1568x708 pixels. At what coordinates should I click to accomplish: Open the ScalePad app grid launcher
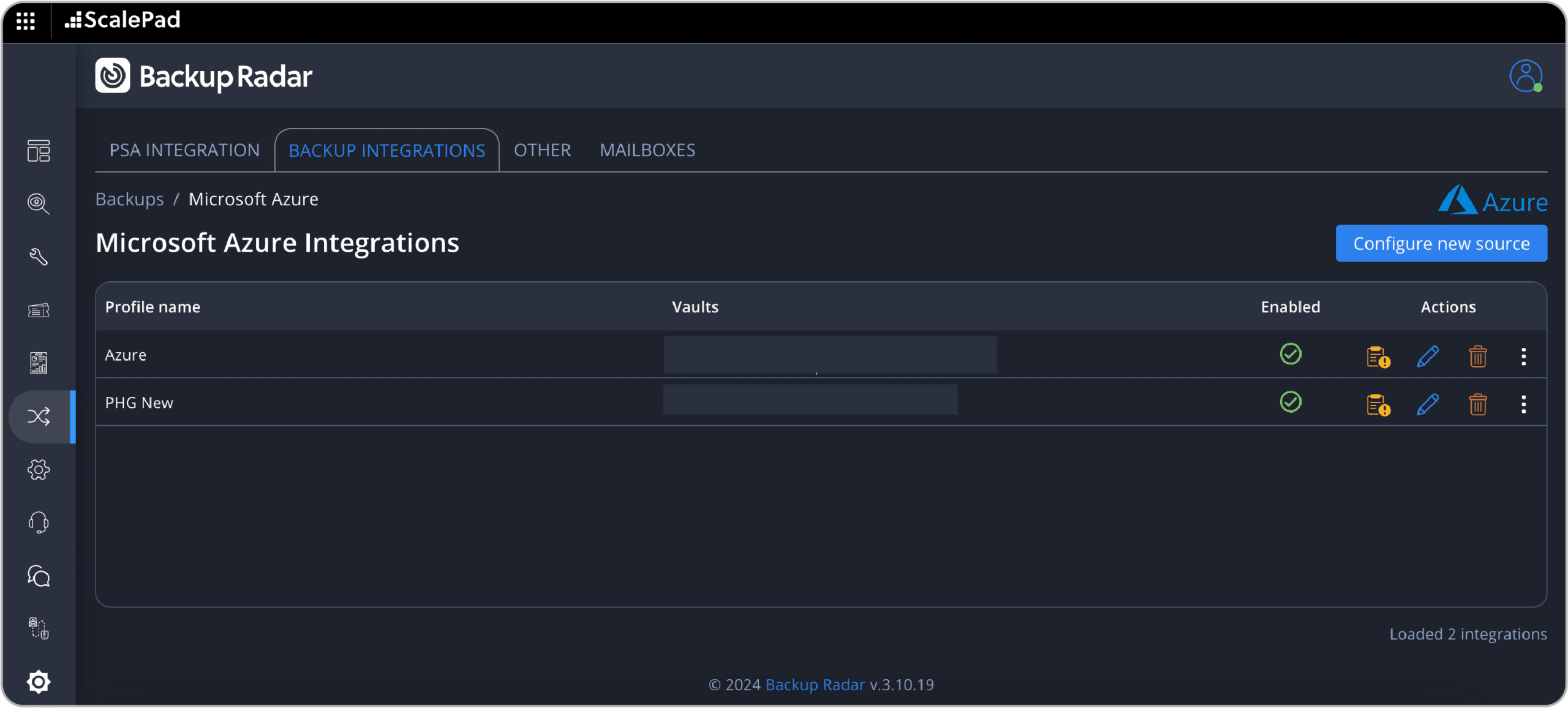(26, 21)
